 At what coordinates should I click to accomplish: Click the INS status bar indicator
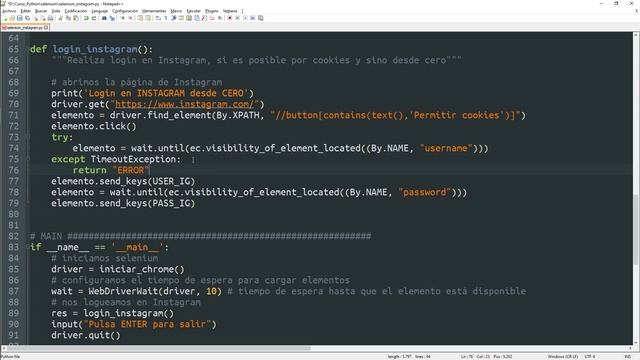coord(627,357)
